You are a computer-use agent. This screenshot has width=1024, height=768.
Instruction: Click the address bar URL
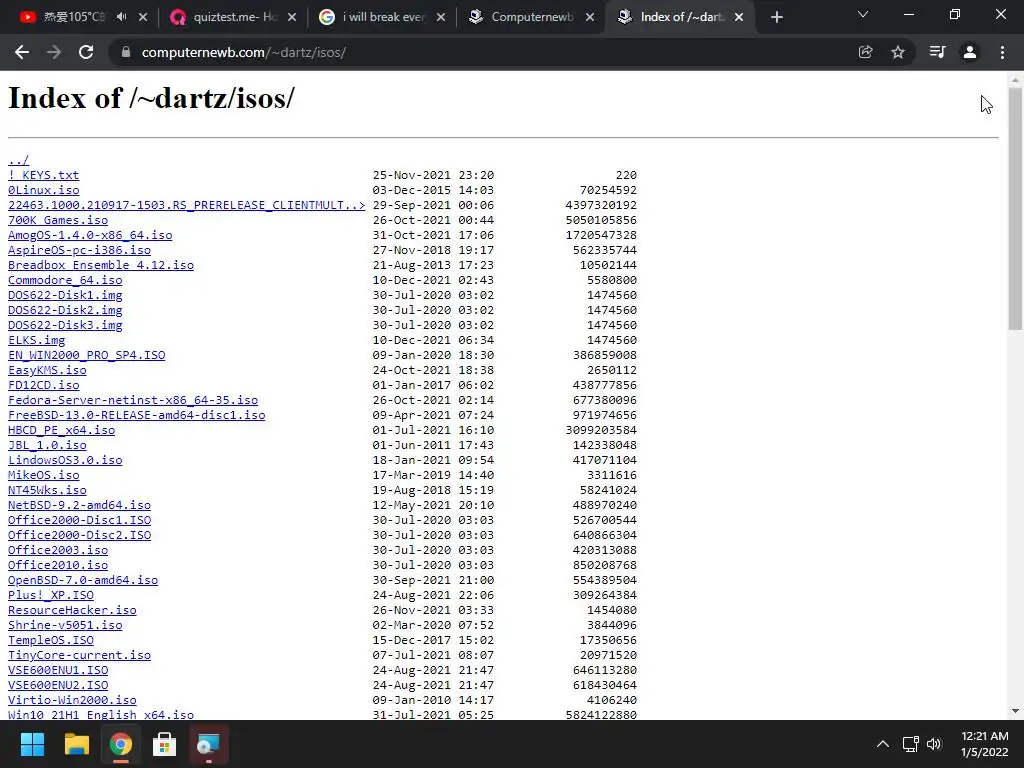(x=244, y=52)
